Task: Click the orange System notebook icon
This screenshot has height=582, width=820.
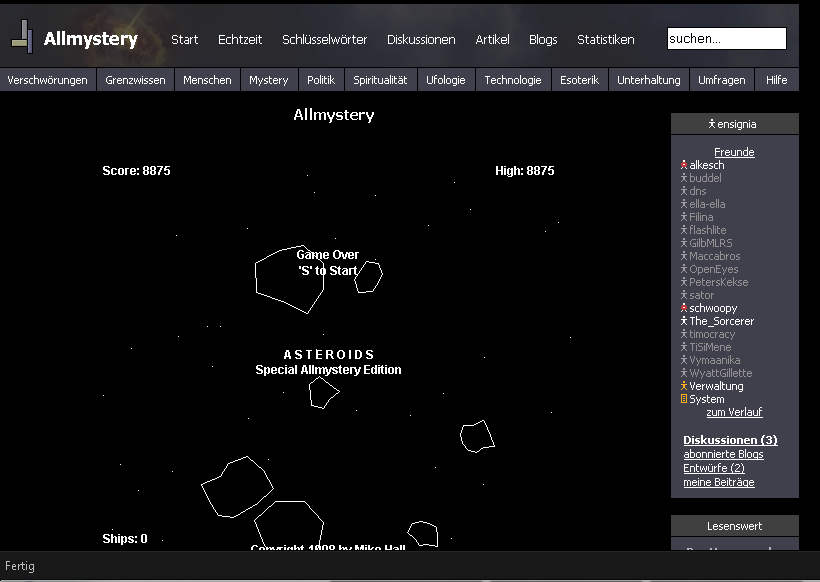Action: [x=684, y=399]
